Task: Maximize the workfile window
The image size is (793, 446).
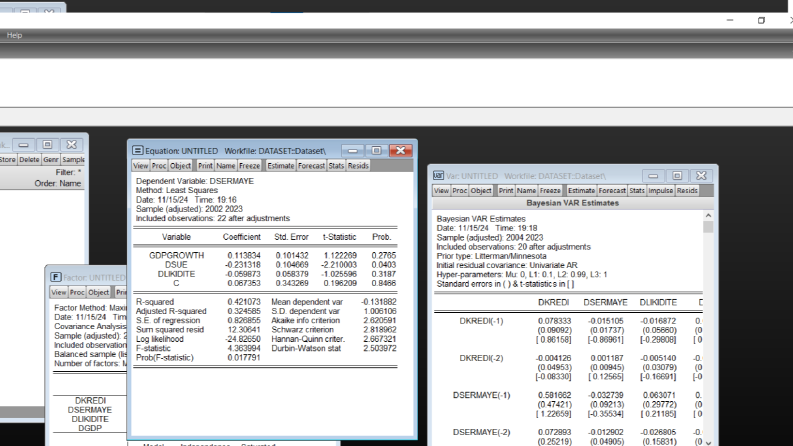Action: (47, 145)
